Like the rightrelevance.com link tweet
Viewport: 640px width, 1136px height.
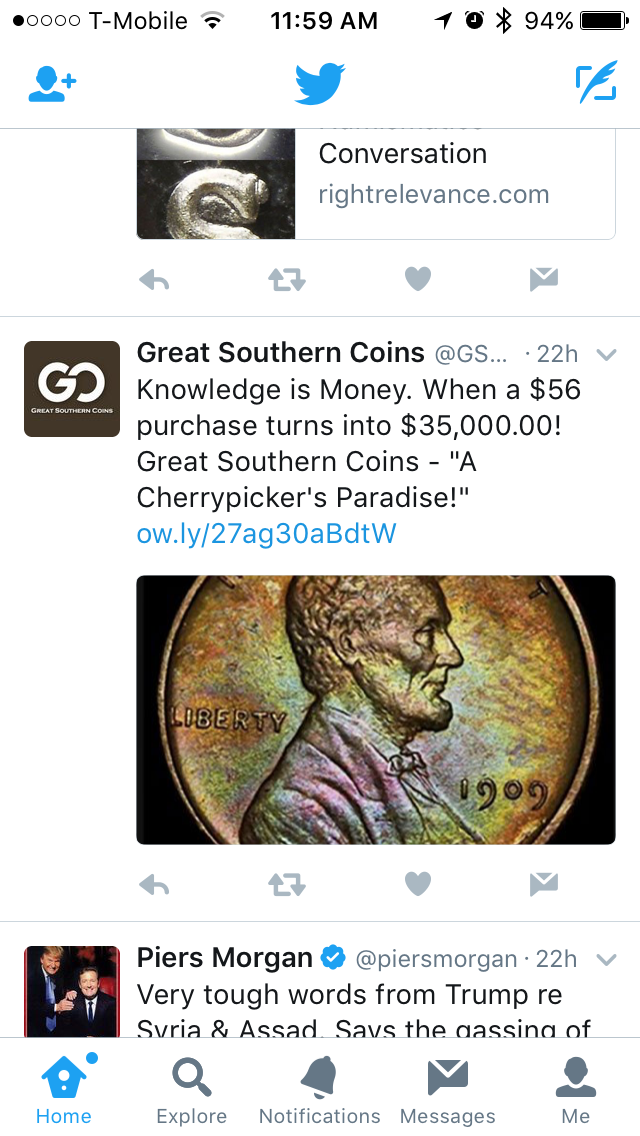tap(417, 279)
